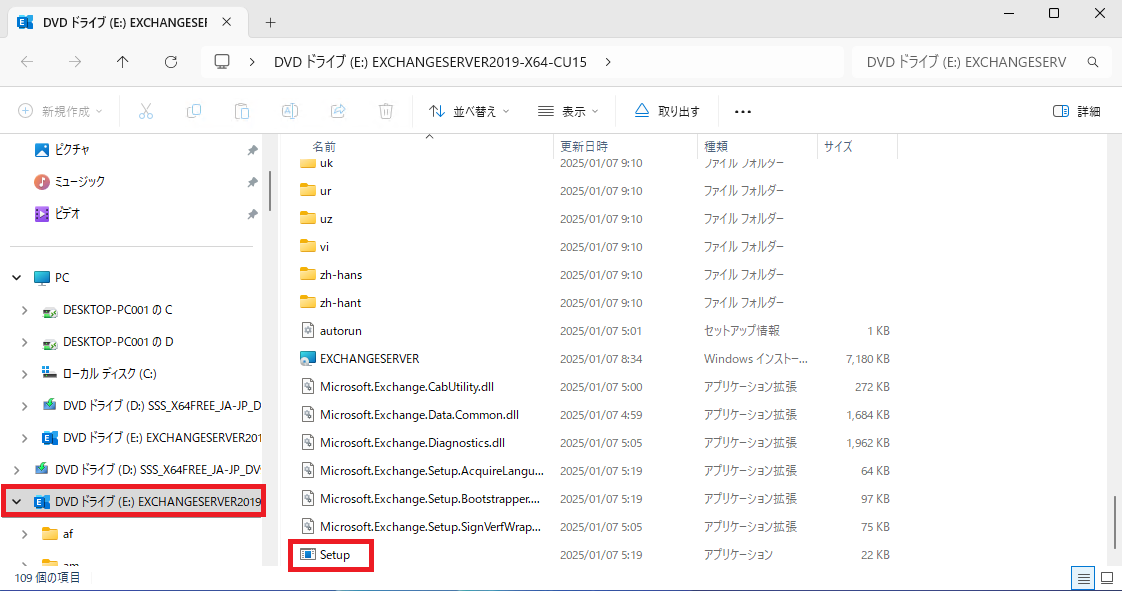Viewport: 1122px width, 591px height.
Task: Click the navigation pane vertical scrollbar
Action: (270, 191)
